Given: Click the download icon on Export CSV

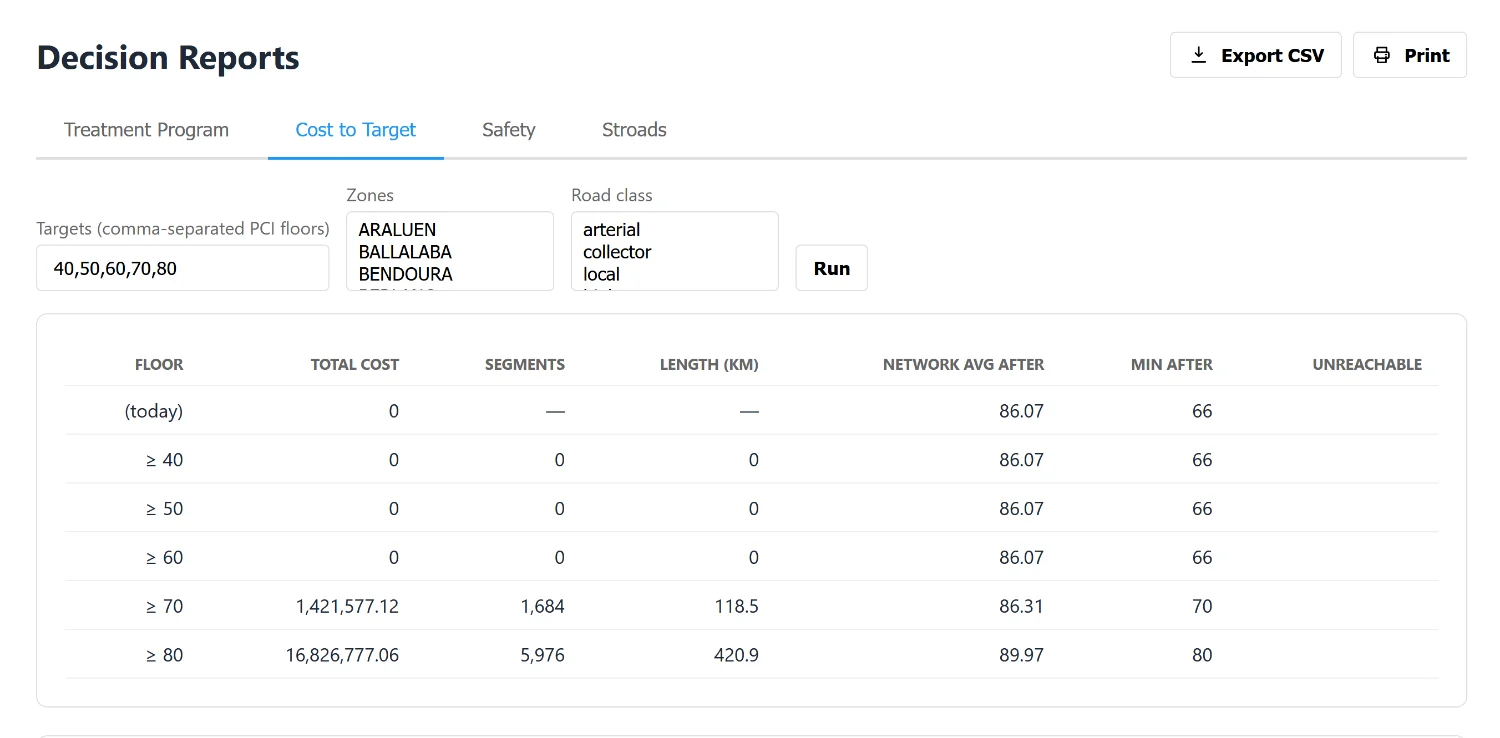Looking at the screenshot, I should click(x=1198, y=55).
